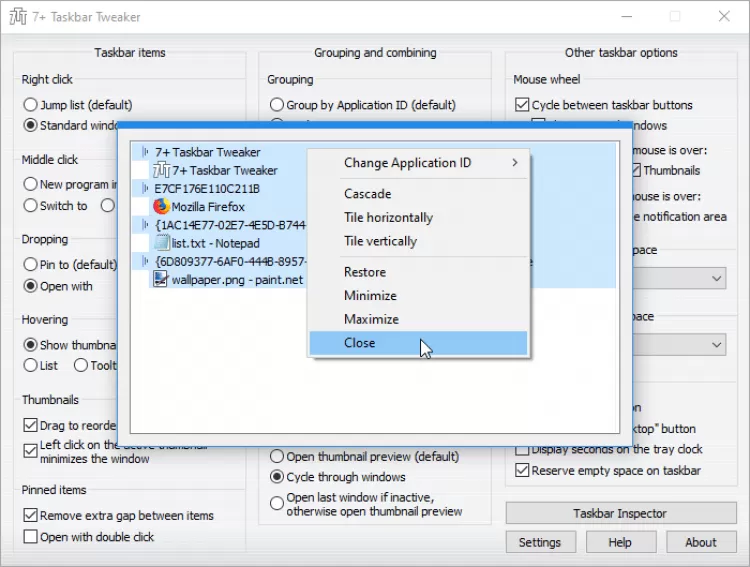Select {1AC14E77-02E7-4E5D-B744 group row
Image resolution: width=750 pixels, height=567 pixels.
pos(220,225)
